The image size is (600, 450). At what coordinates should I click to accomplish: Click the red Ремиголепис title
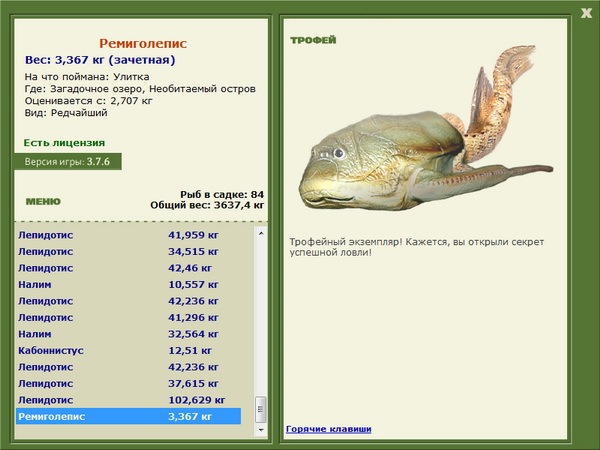point(143,43)
